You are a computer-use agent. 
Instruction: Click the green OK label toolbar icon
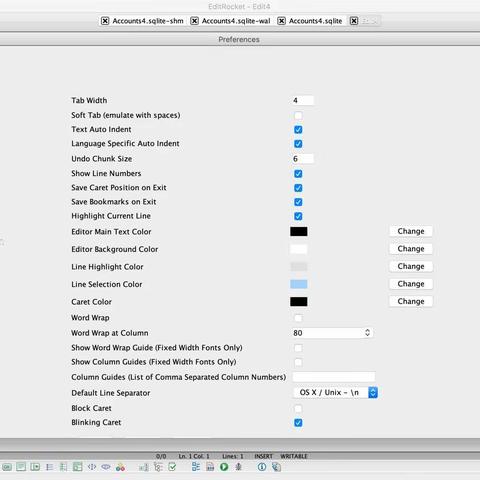[7, 467]
